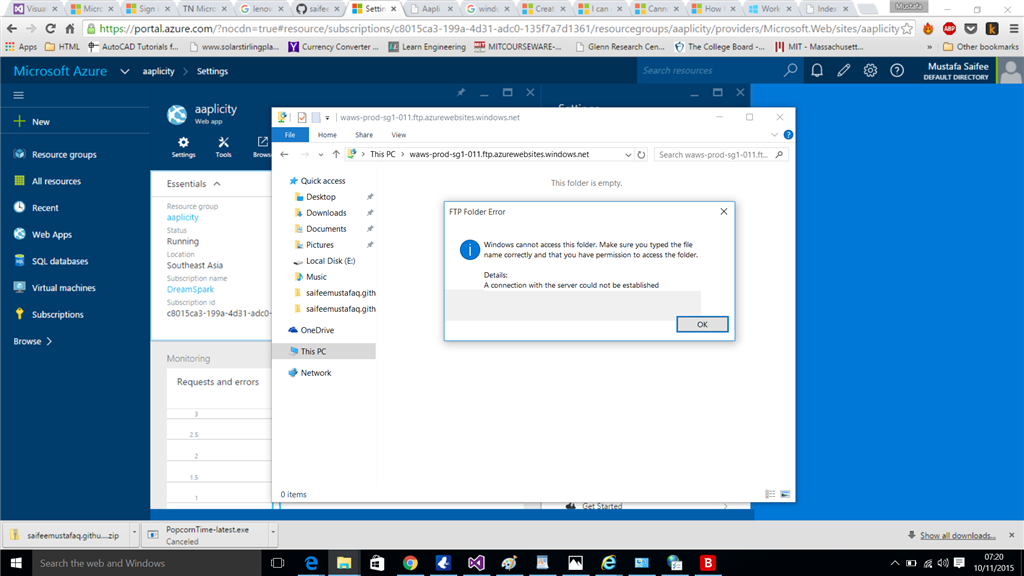
Task: Refresh the FTP folder in Explorer
Action: [641, 155]
